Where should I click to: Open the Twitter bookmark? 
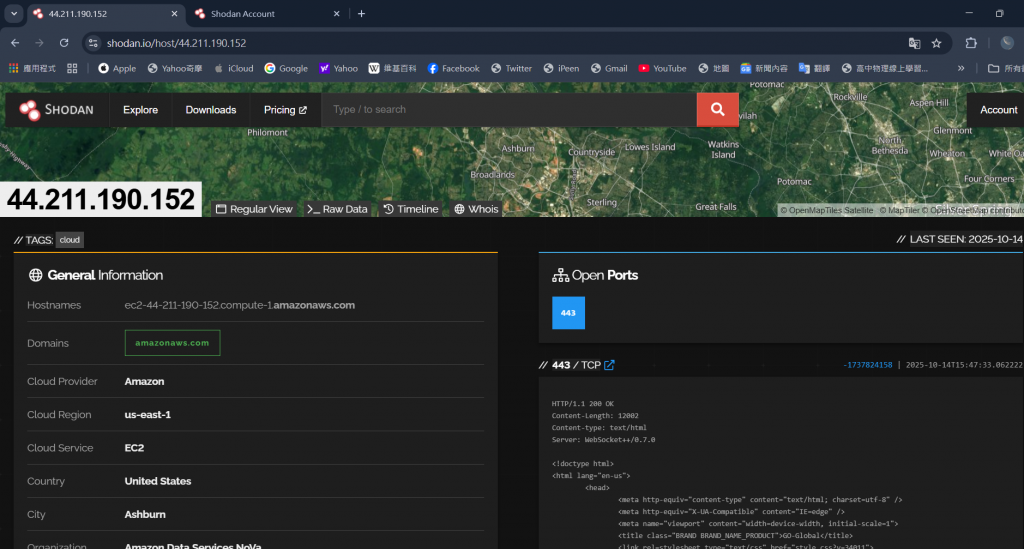click(511, 68)
